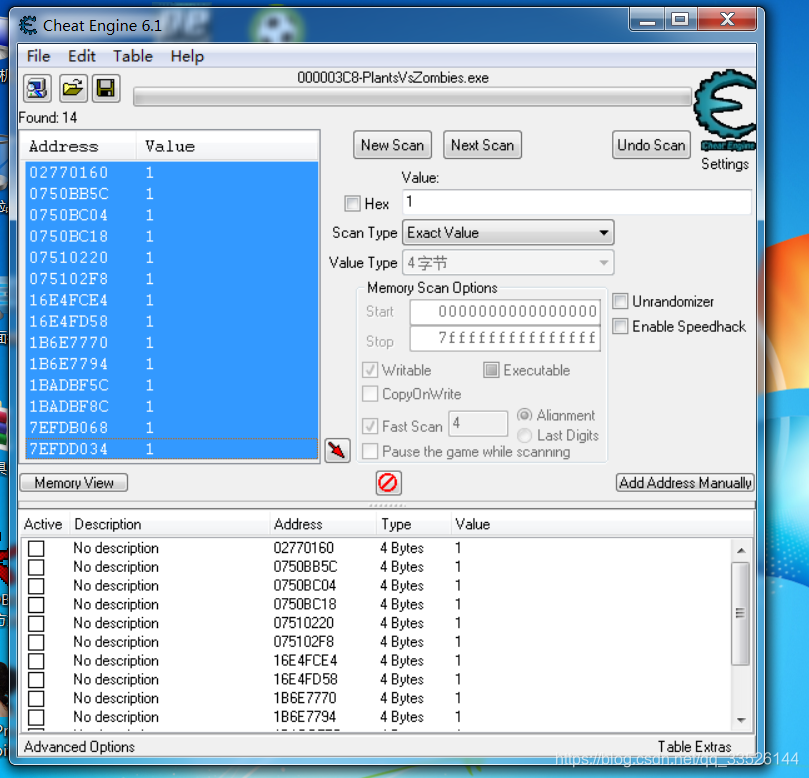Screen dimensions: 809x778
Task: Select found address 16E4FD58
Action: click(x=171, y=321)
